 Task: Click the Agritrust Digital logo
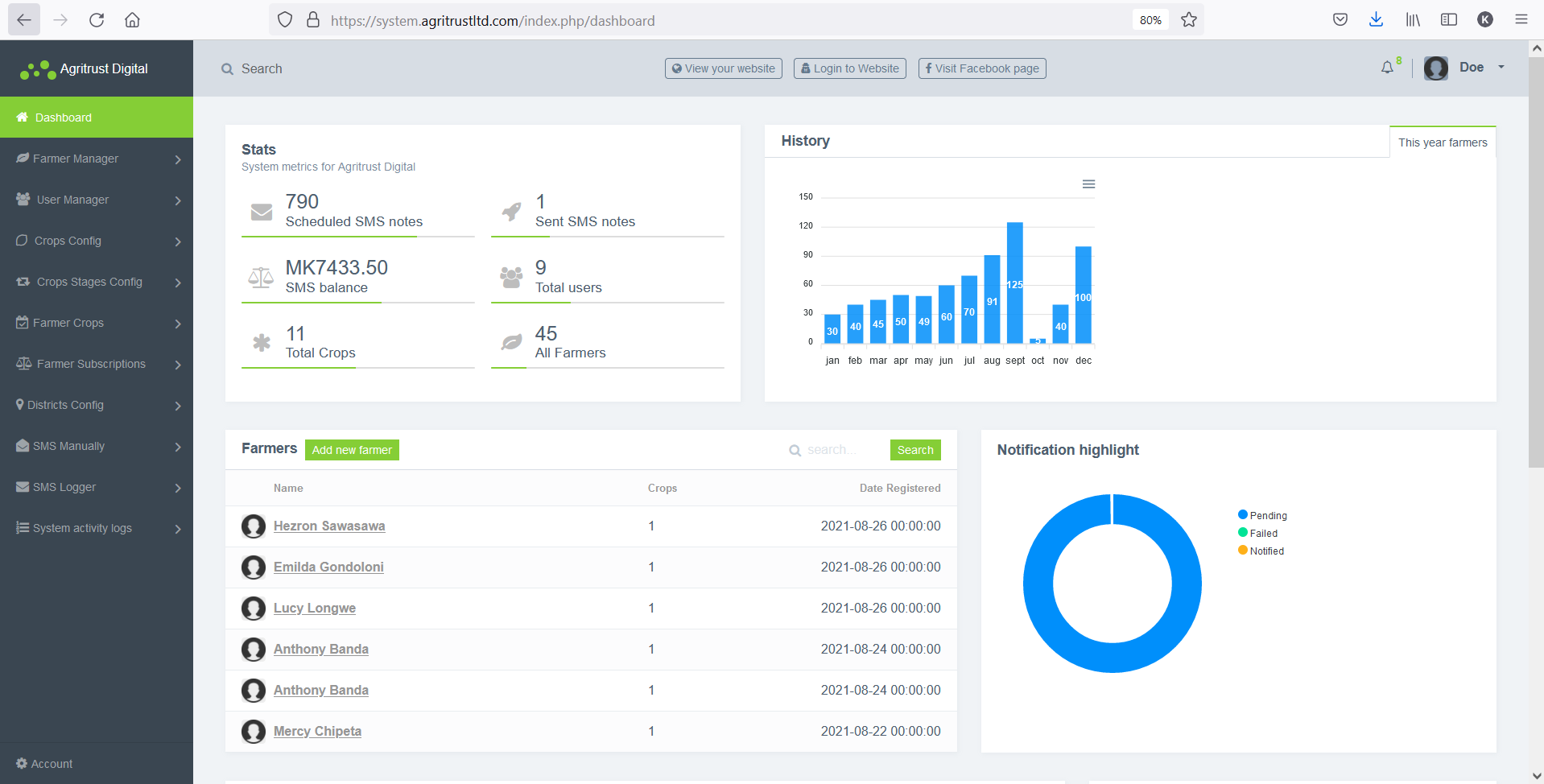tap(85, 69)
